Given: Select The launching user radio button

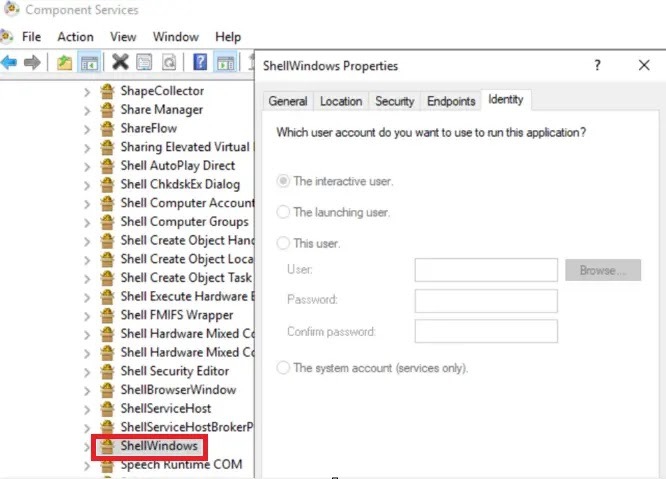Looking at the screenshot, I should coord(283,212).
